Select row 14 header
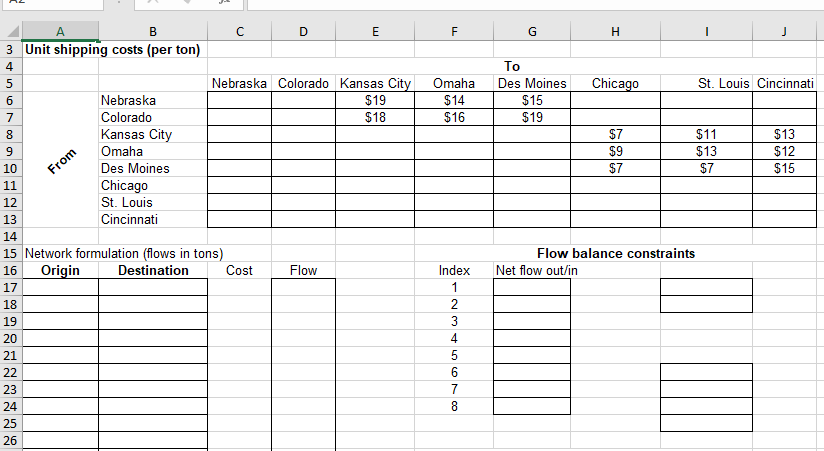The height and width of the screenshot is (451, 824). [11, 237]
